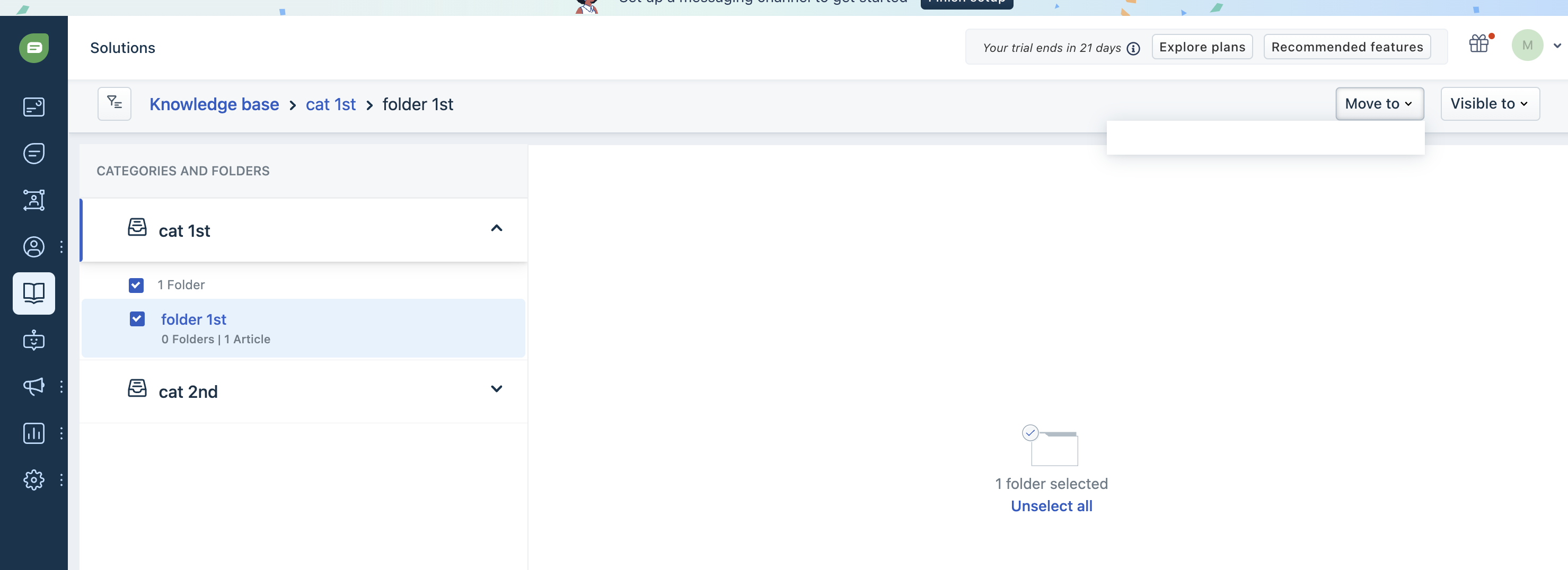The image size is (1568, 570).
Task: Open the Admin settings gear icon
Action: click(34, 480)
